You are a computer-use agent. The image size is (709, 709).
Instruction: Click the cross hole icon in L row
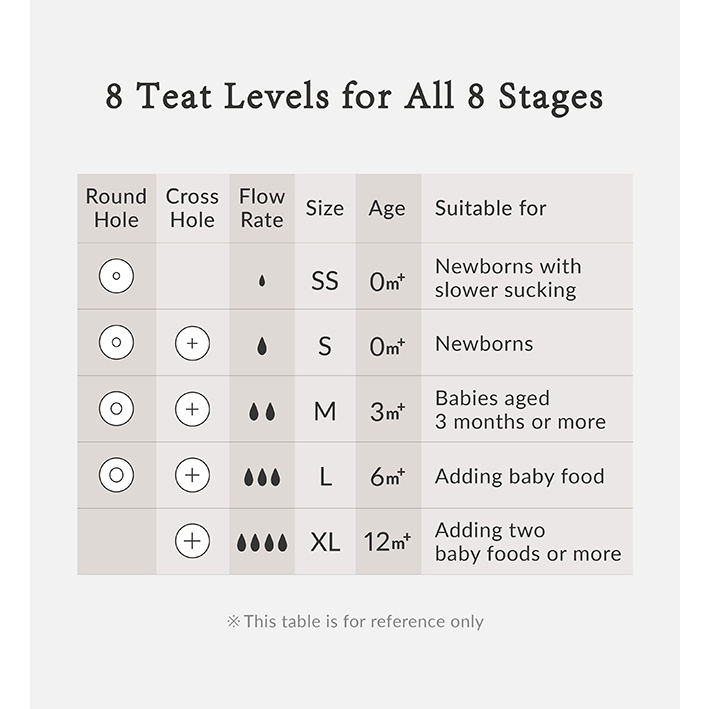pos(192,476)
